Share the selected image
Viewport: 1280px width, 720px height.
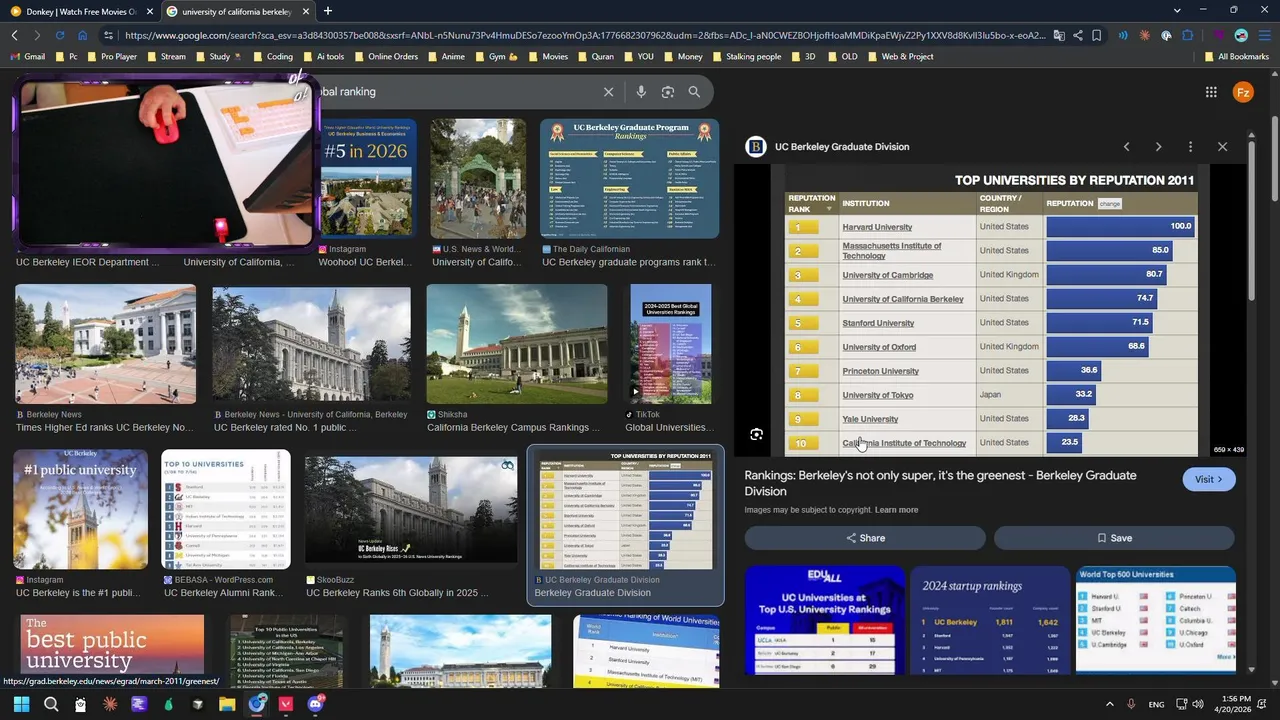coord(865,538)
